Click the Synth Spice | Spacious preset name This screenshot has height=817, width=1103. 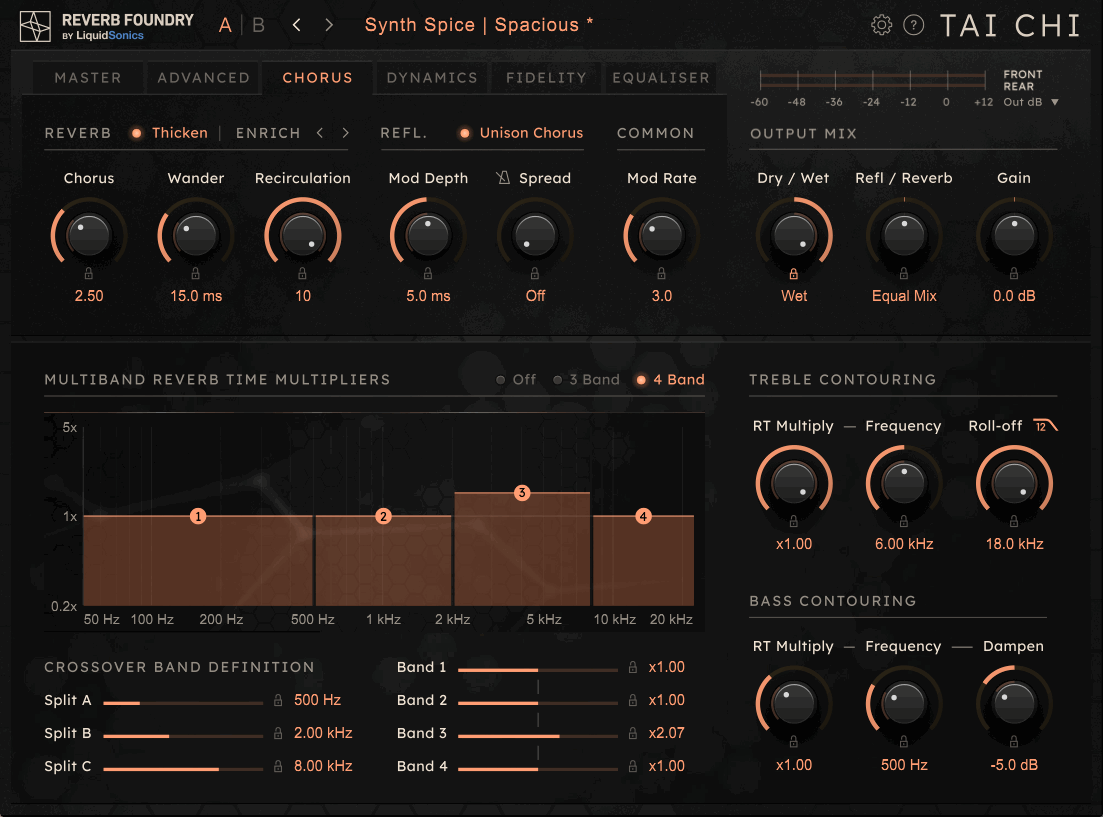tap(478, 25)
